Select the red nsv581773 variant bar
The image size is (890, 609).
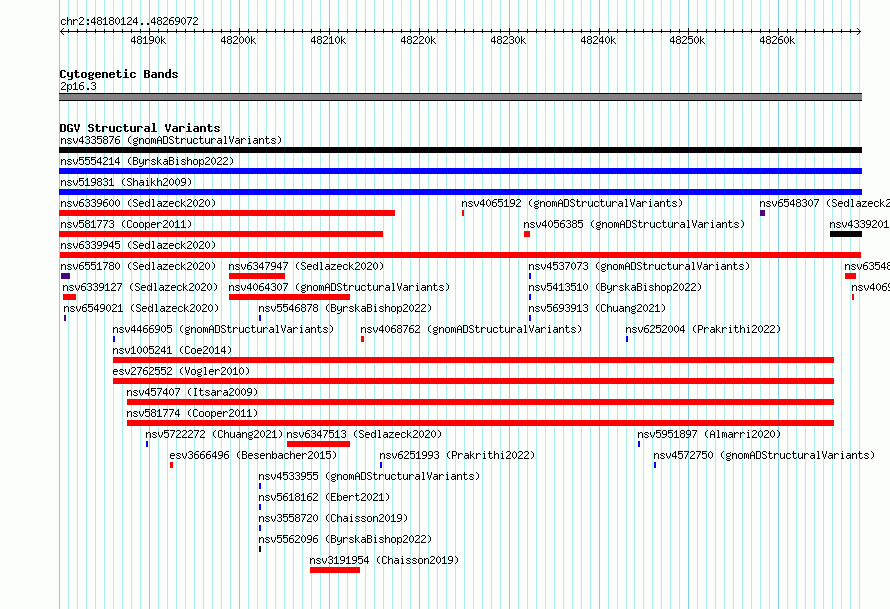[221, 234]
